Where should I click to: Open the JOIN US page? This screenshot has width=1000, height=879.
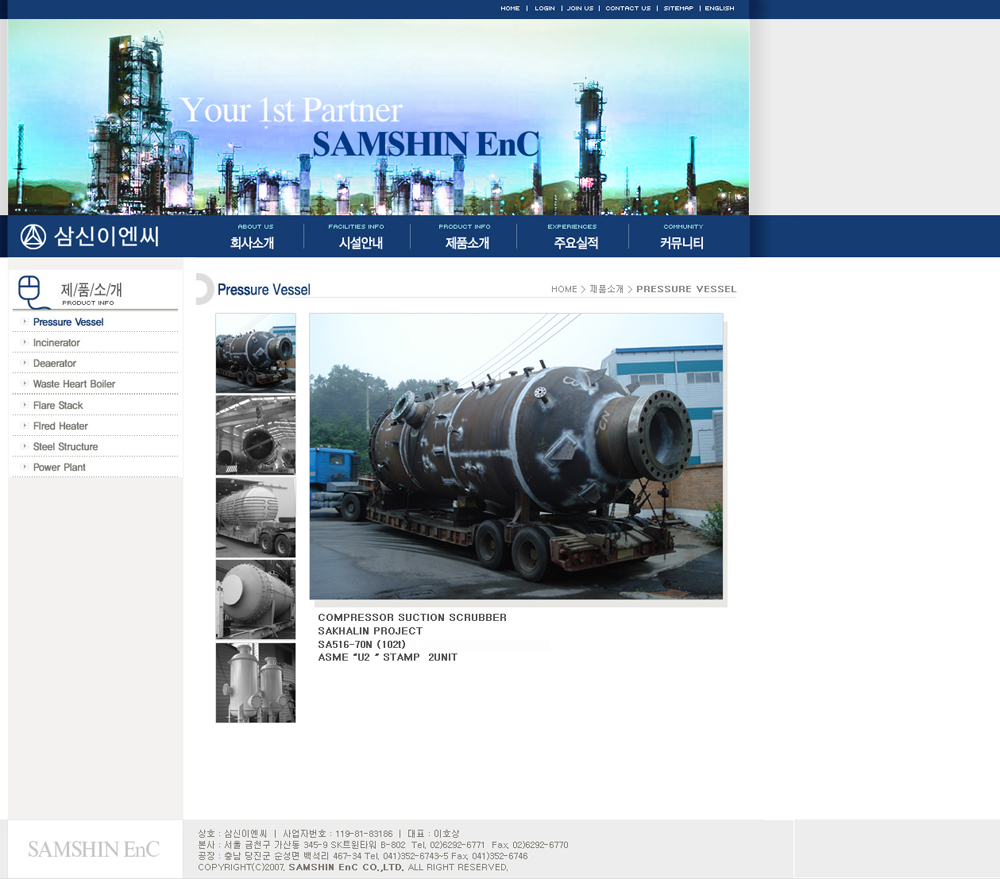tap(580, 8)
